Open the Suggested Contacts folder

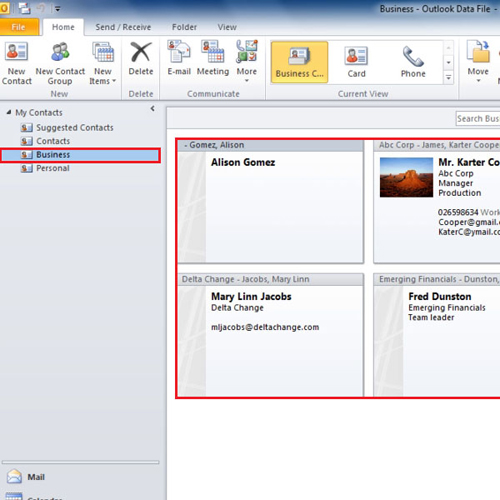coord(75,128)
